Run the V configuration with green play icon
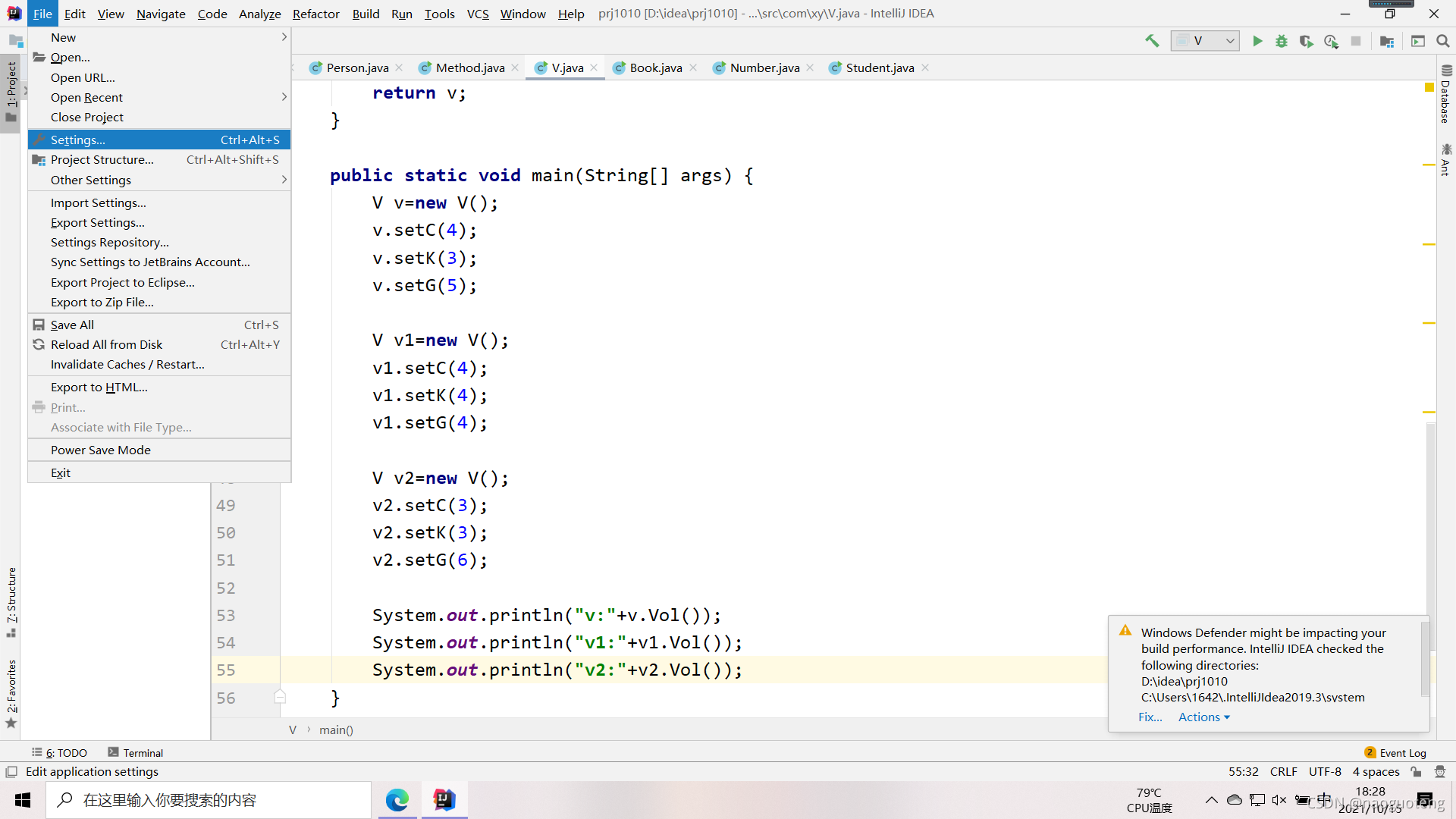Image resolution: width=1456 pixels, height=819 pixels. tap(1257, 41)
